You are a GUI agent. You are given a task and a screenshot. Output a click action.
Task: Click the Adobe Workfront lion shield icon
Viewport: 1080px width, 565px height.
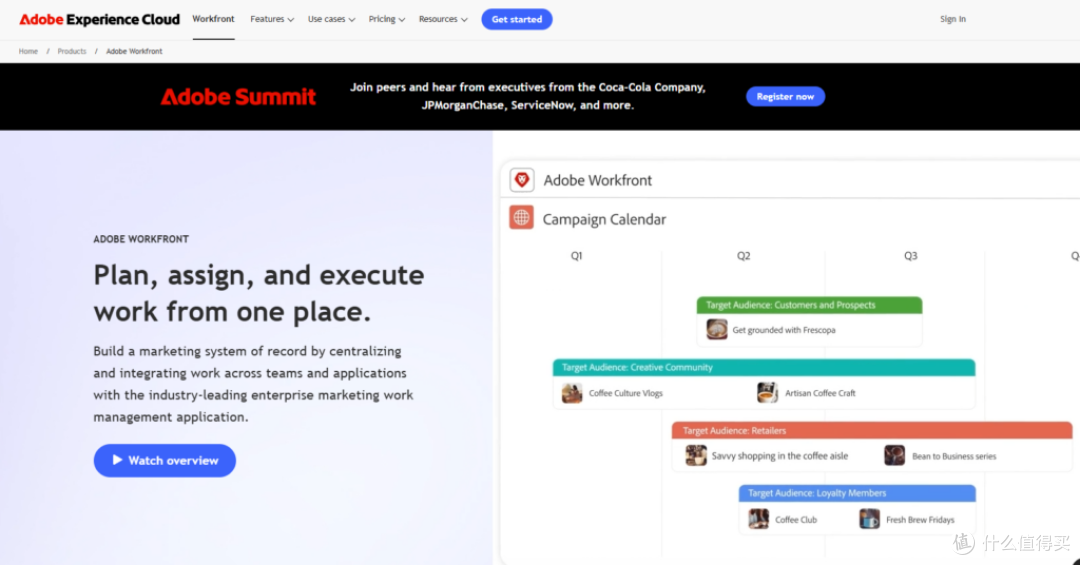[522, 180]
